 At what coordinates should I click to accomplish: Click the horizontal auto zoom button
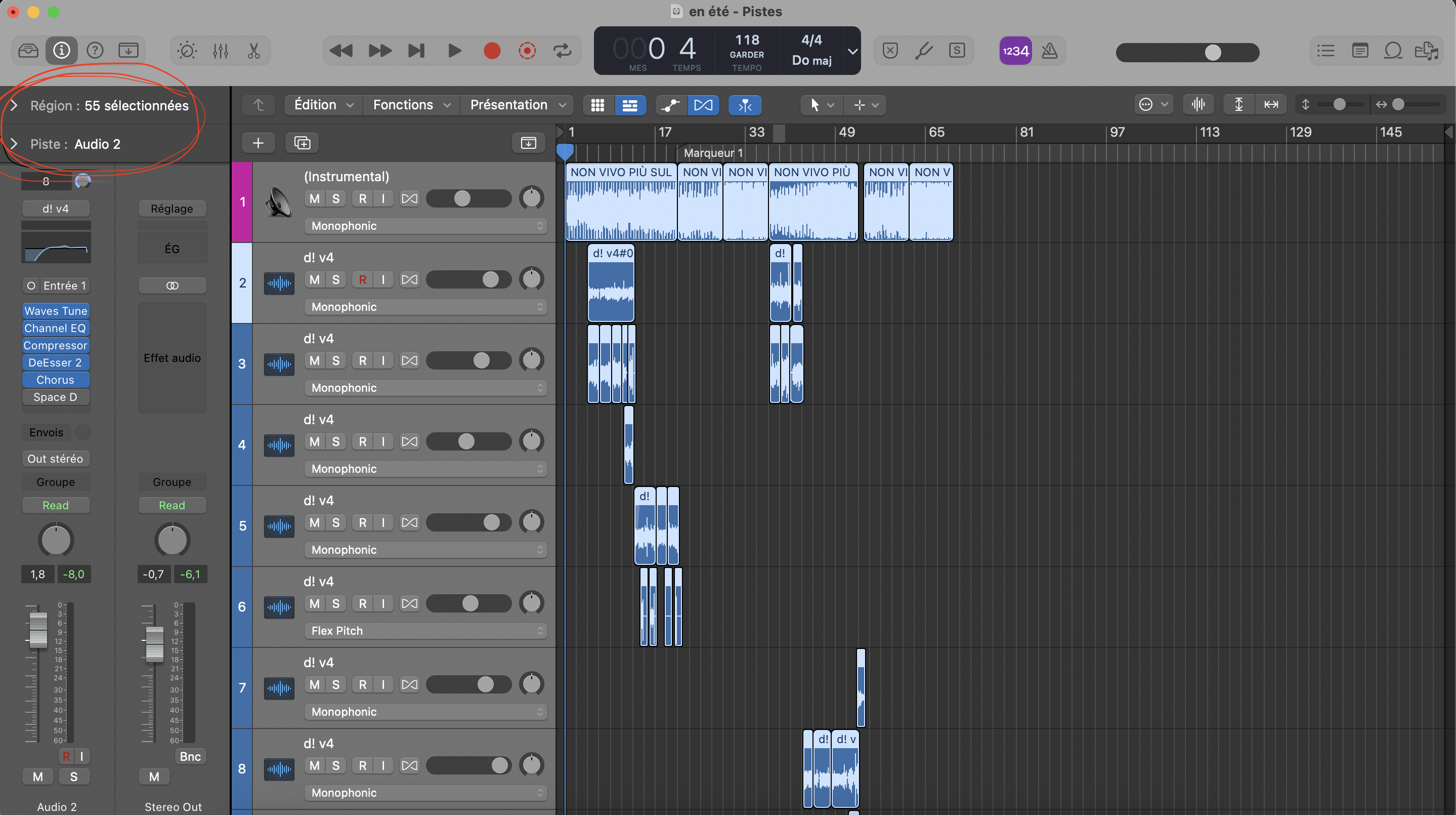1271,105
